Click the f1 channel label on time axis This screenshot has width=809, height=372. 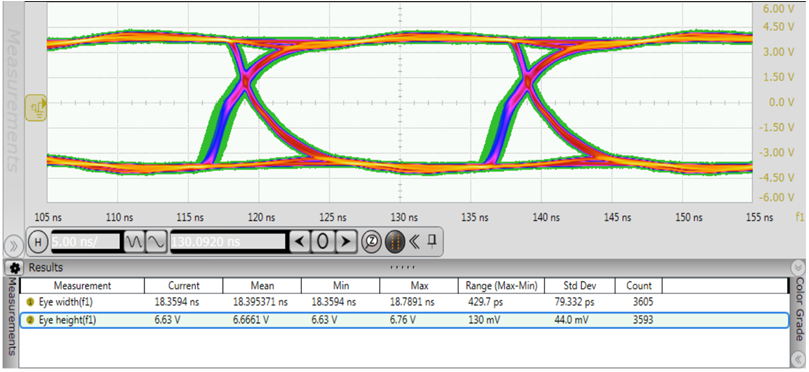(799, 218)
